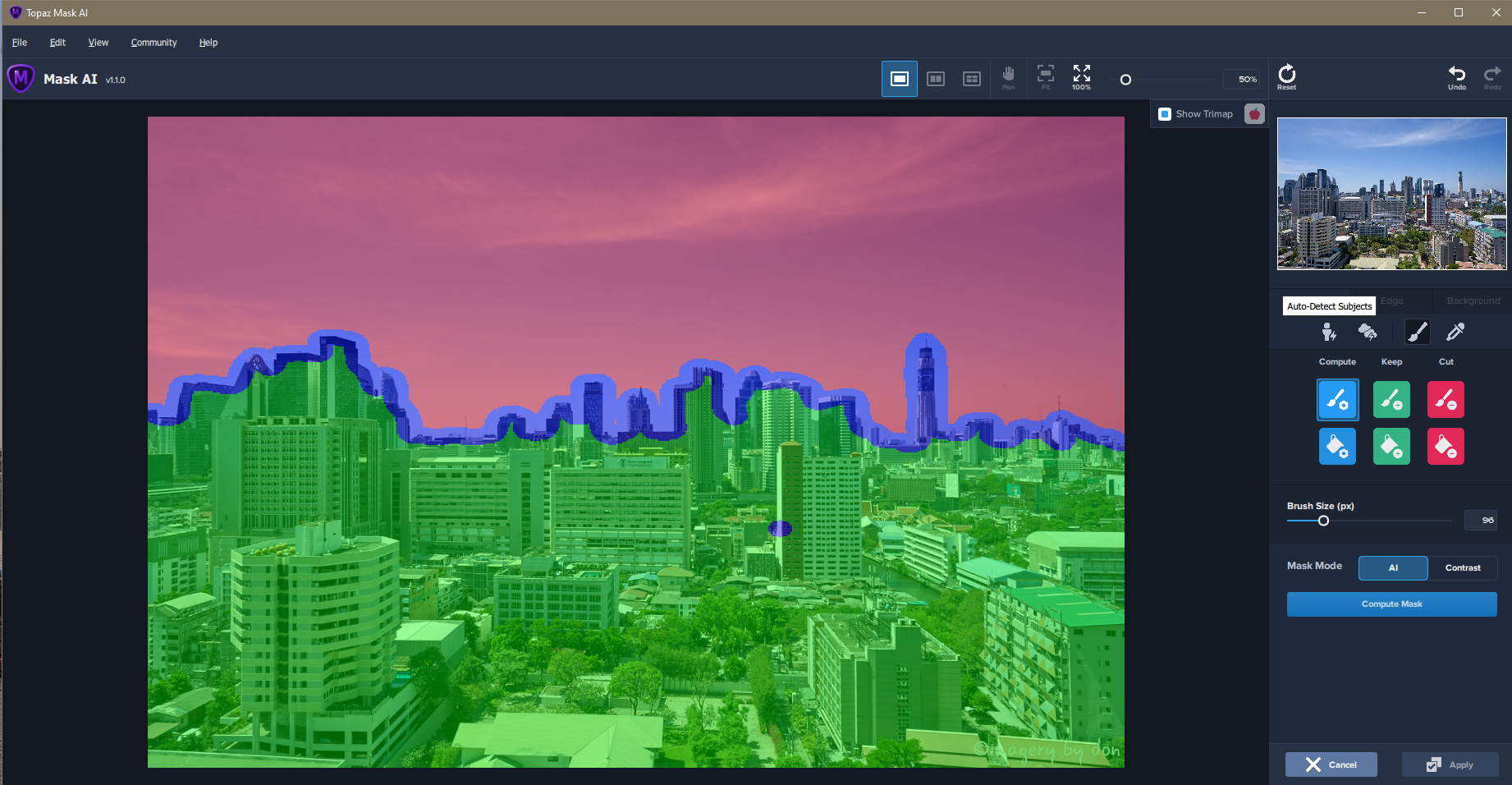Choose the red Cut fill bucket
This screenshot has height=785, width=1512.
tap(1446, 447)
